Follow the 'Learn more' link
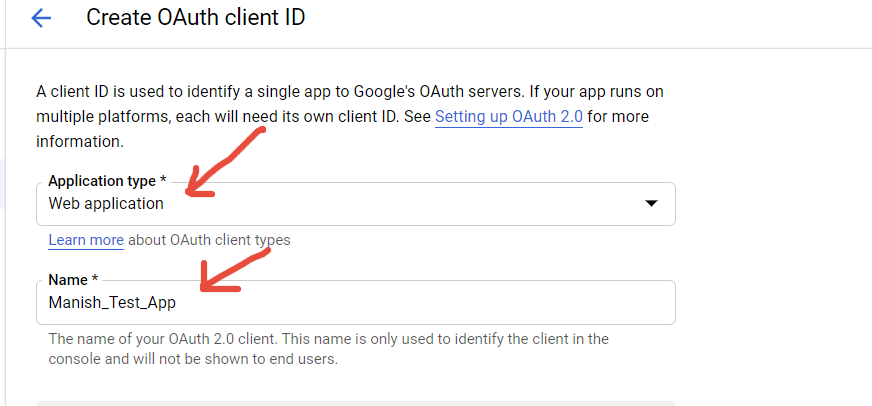This screenshot has height=406, width=872. (86, 240)
